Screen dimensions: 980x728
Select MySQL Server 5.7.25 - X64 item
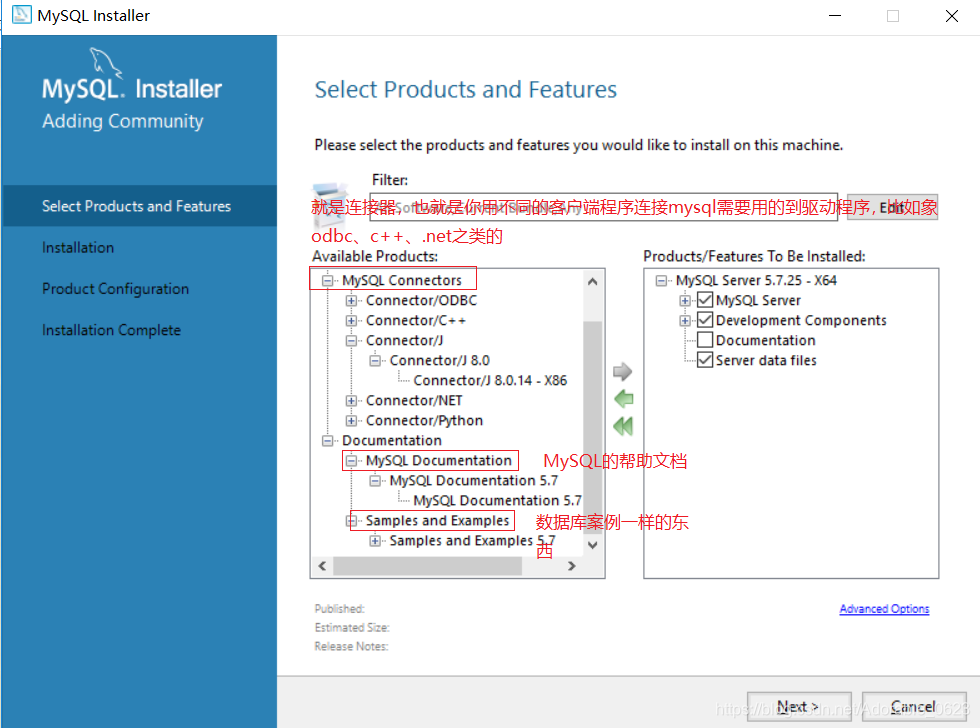756,281
